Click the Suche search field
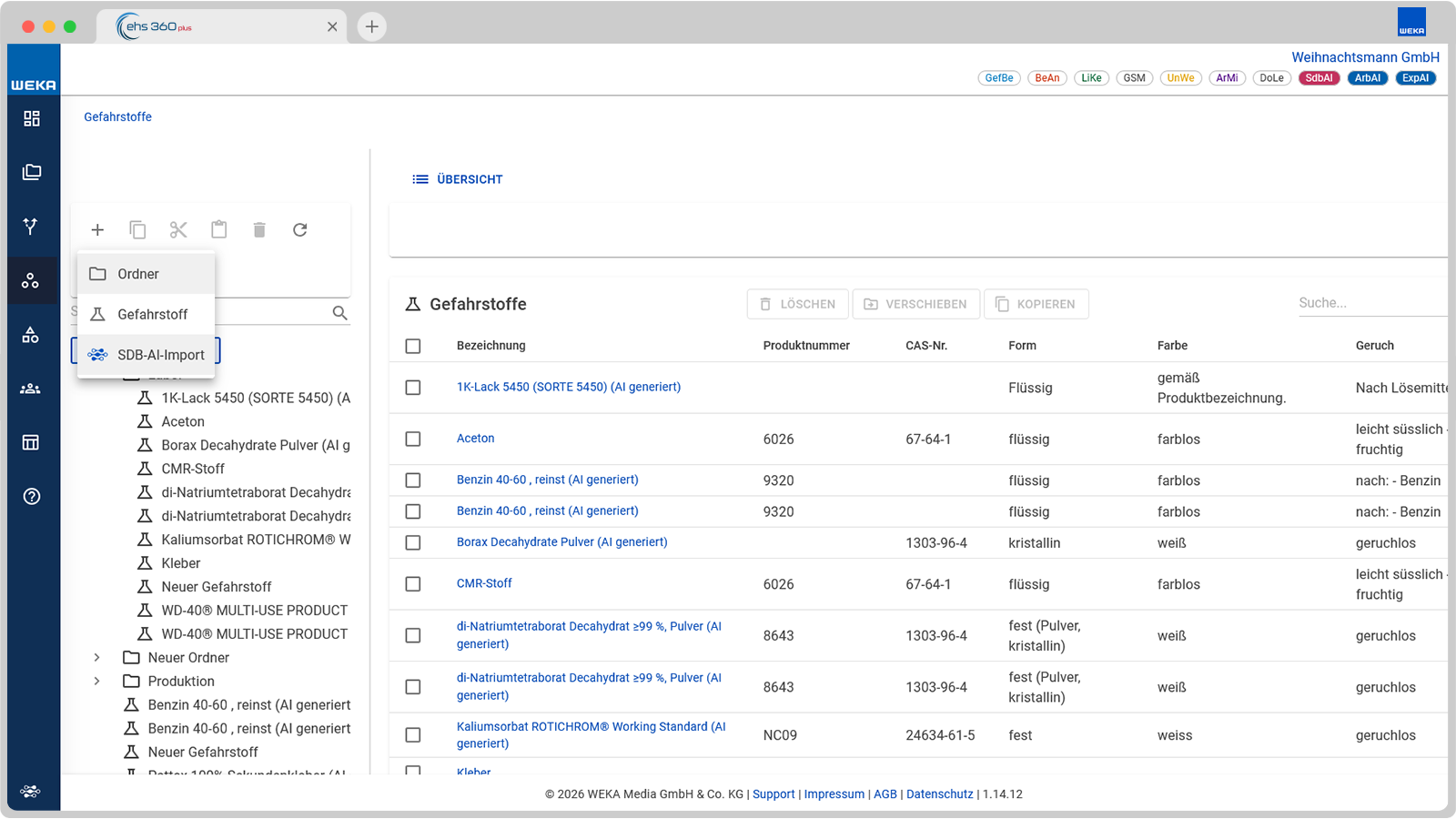 pos(1372,303)
